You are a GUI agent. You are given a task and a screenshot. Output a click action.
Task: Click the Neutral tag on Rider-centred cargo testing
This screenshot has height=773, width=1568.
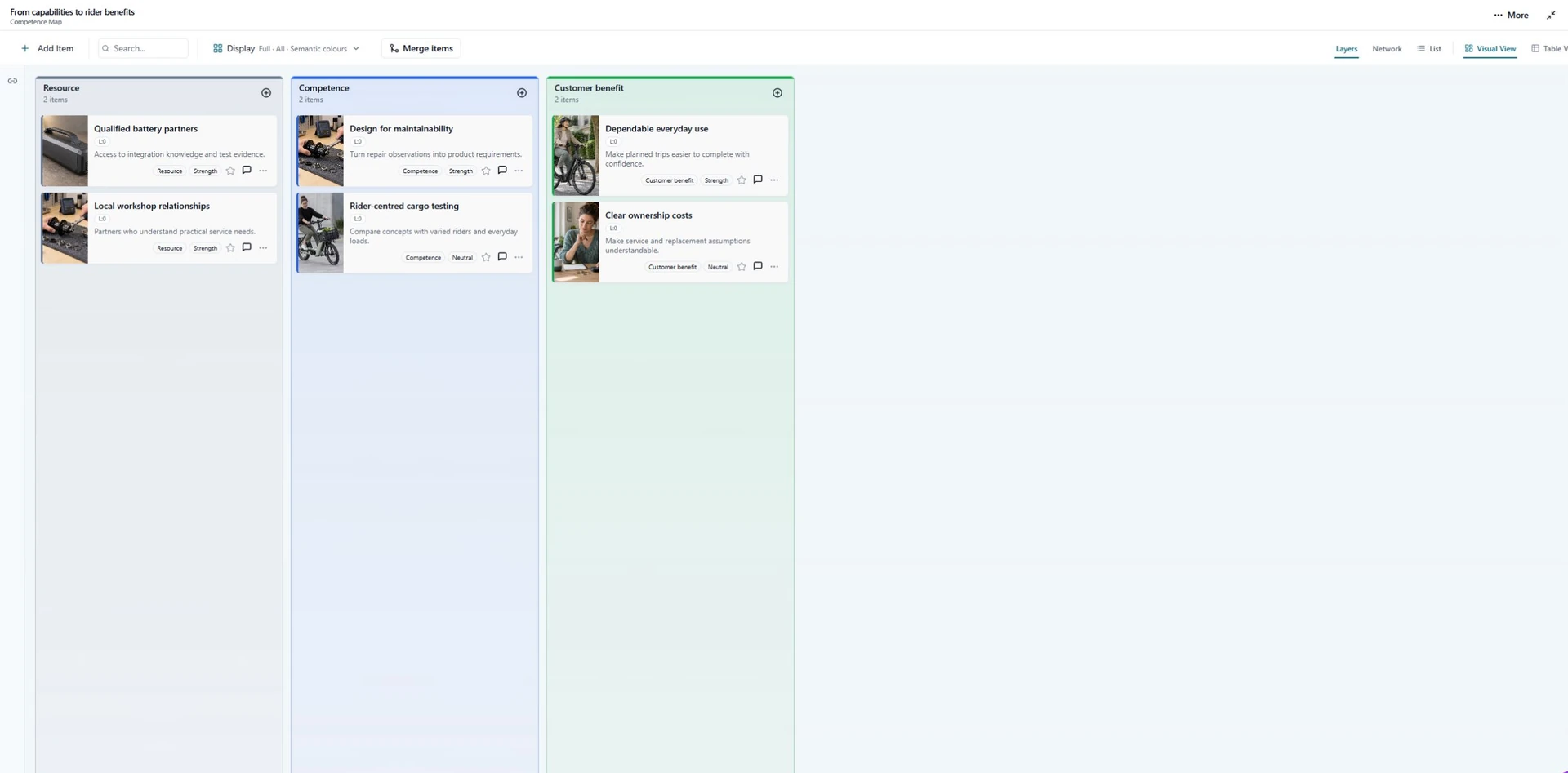[x=462, y=257]
